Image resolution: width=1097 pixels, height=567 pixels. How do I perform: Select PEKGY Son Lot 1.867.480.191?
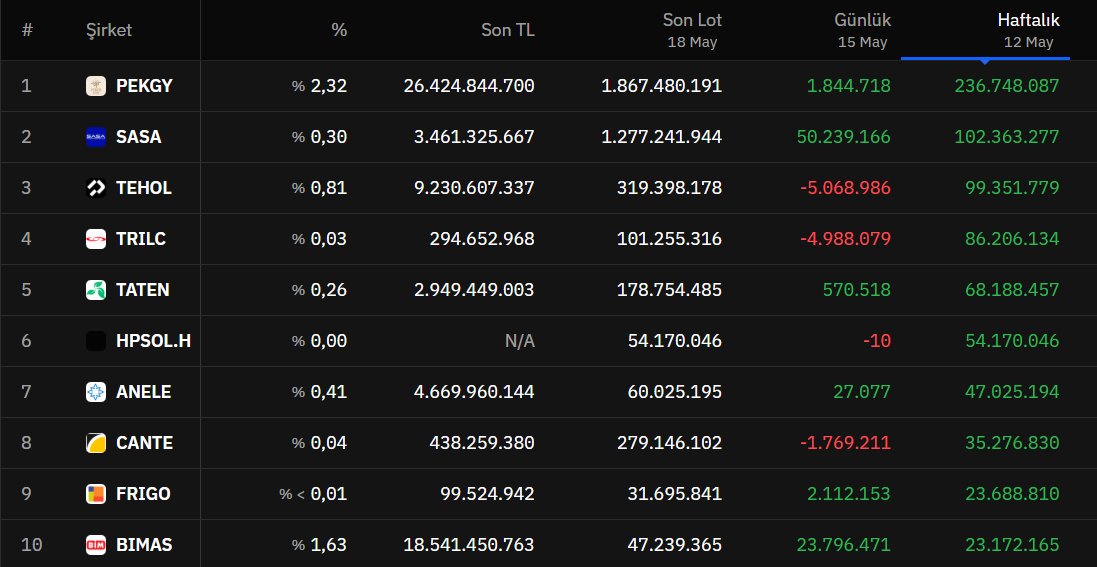click(x=662, y=86)
